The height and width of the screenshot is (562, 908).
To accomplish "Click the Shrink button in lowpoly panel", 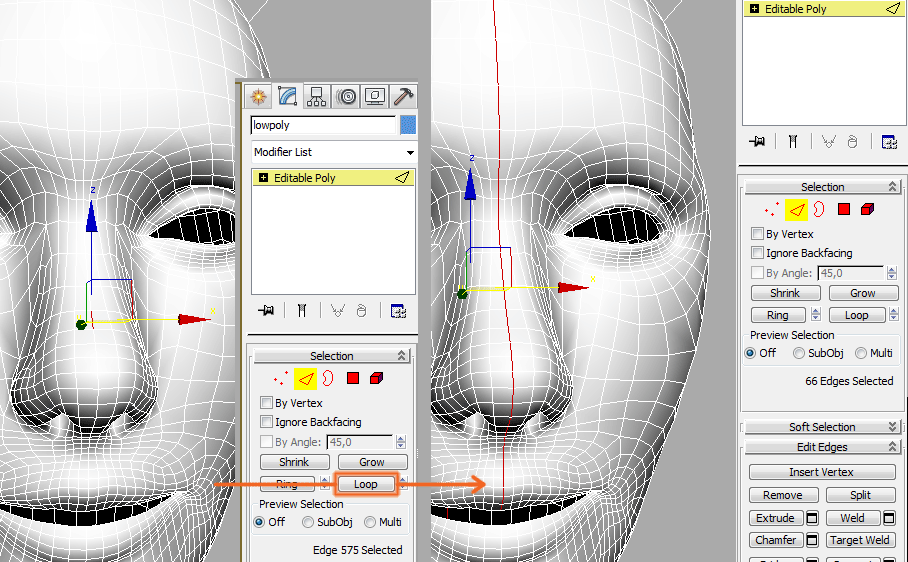I will point(295,462).
